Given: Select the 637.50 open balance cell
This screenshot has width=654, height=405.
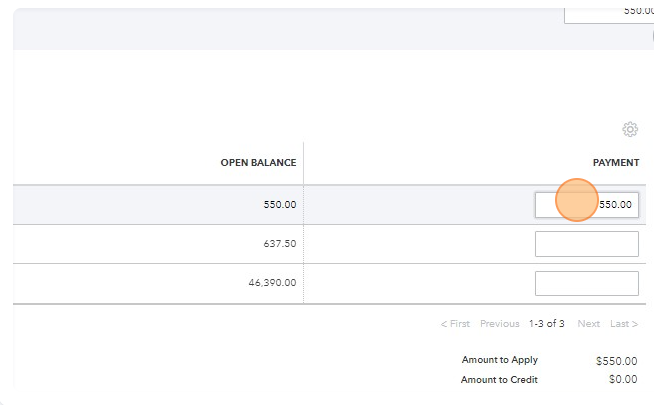Looking at the screenshot, I should click(279, 244).
